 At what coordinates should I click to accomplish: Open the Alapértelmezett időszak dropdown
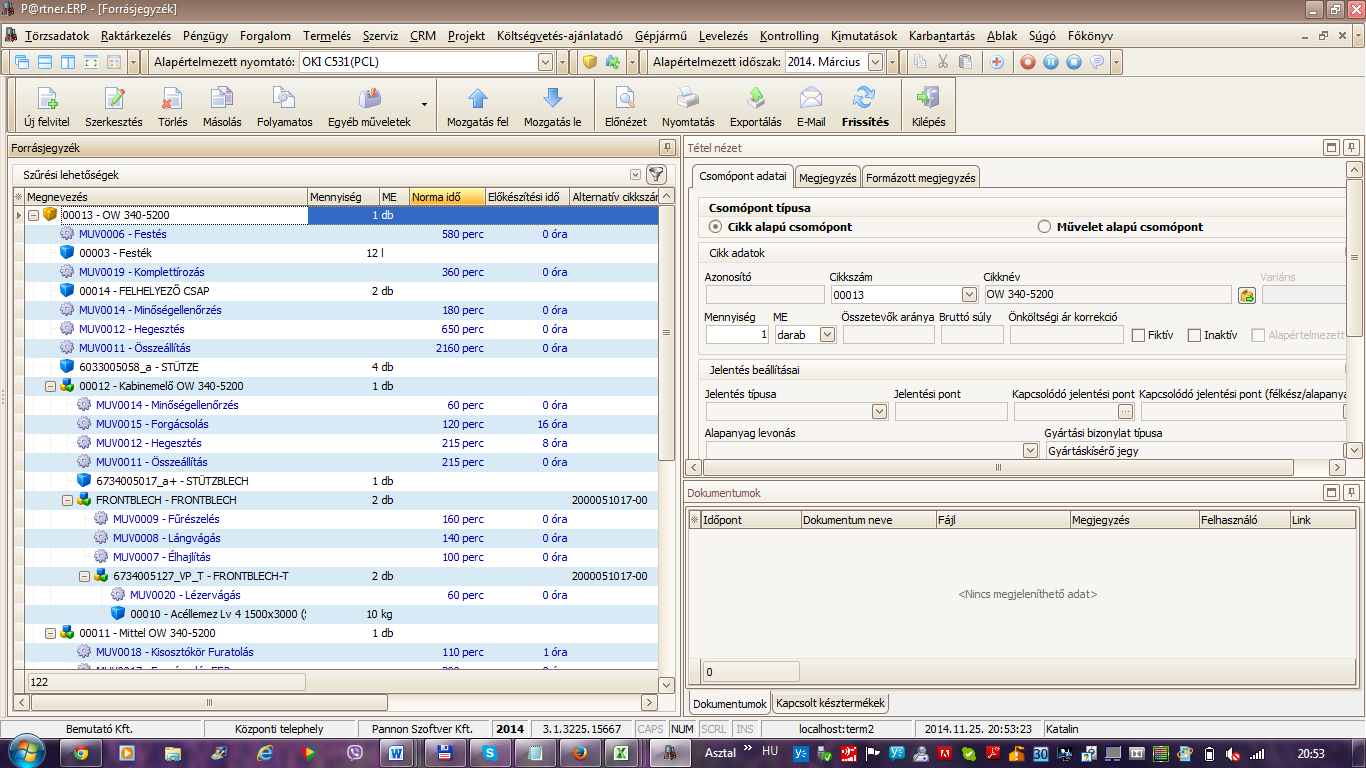(x=876, y=62)
